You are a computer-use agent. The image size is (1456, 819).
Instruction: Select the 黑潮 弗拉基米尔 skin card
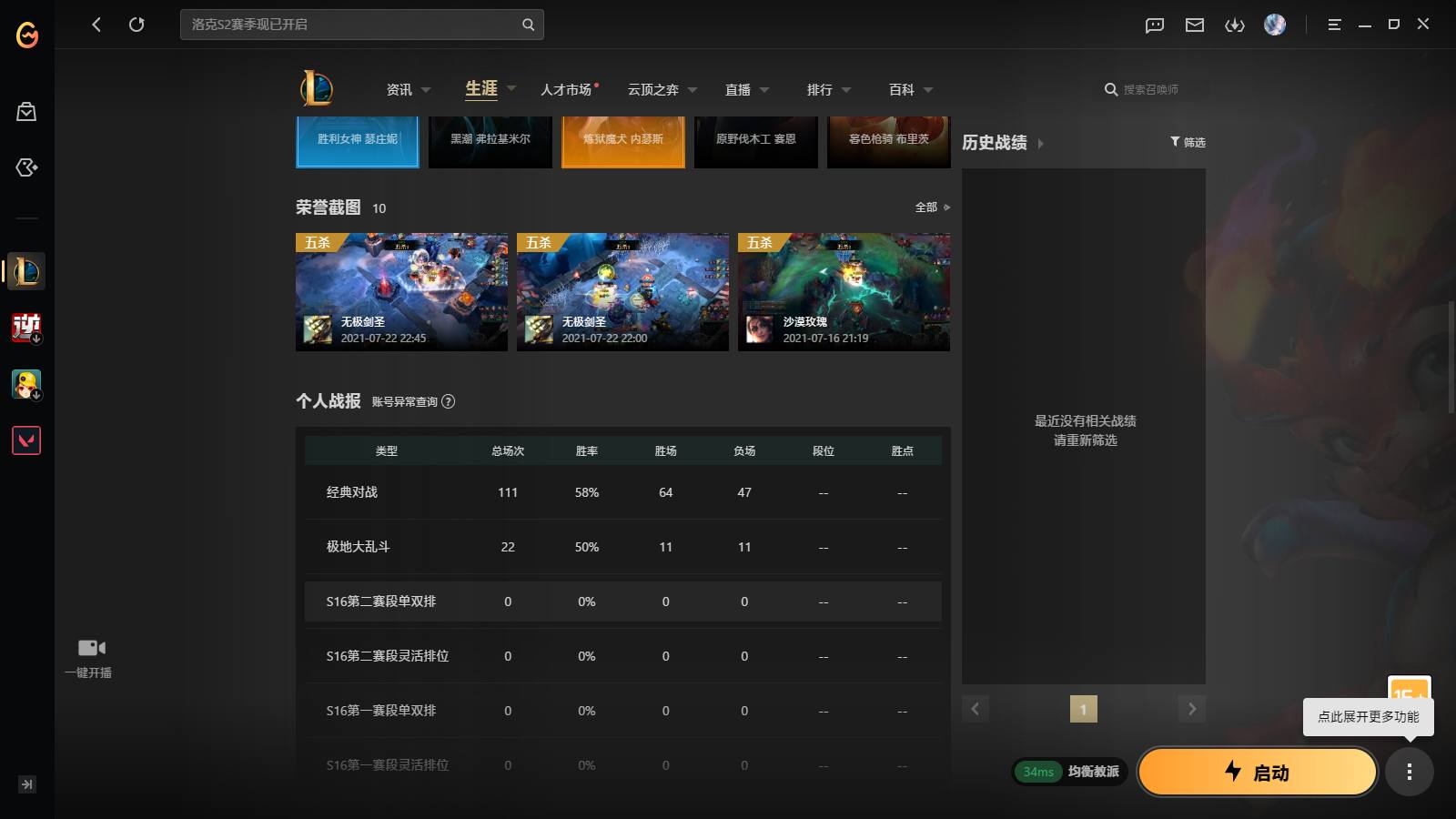click(490, 142)
